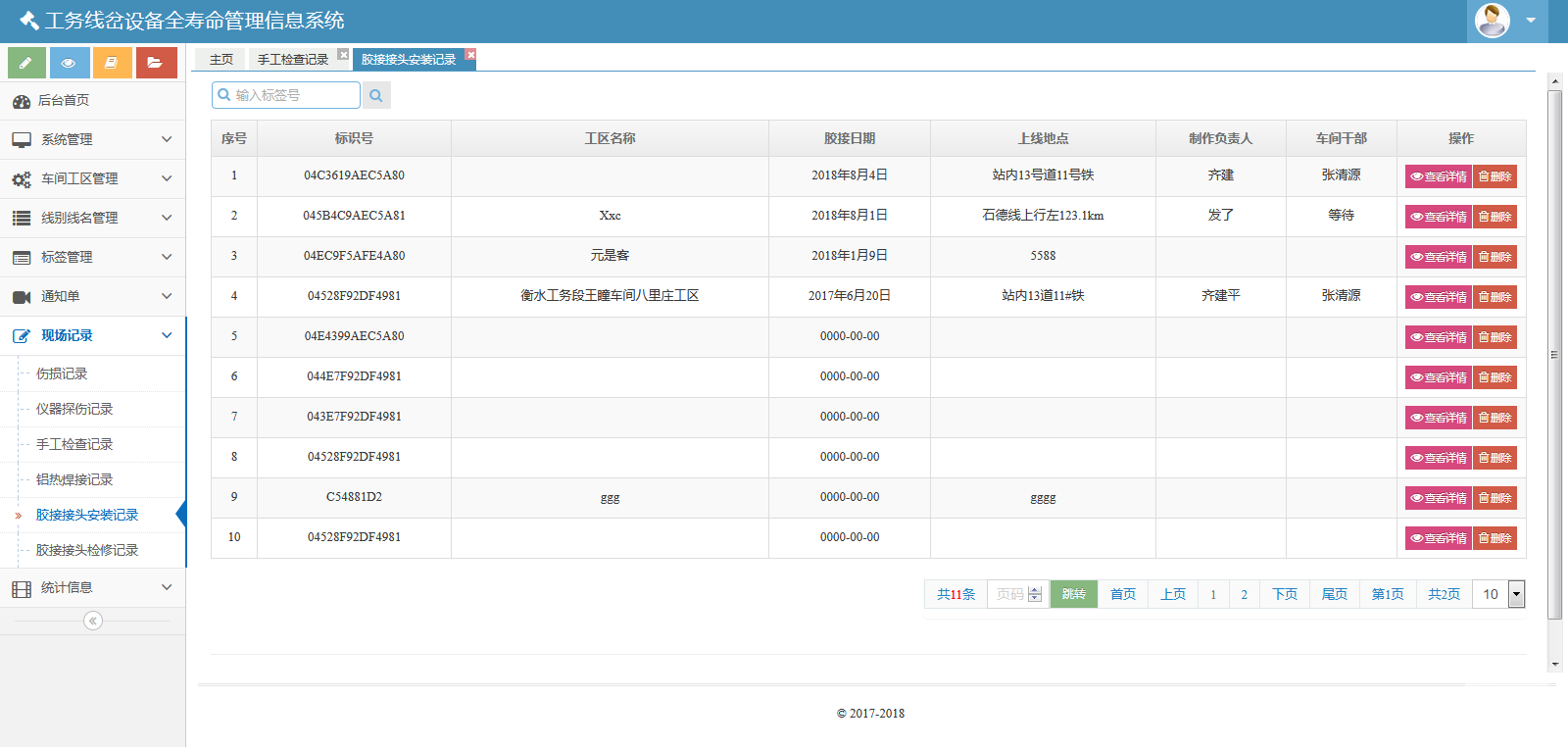
Task: Close the 手工检查记录 tab
Action: tap(343, 55)
